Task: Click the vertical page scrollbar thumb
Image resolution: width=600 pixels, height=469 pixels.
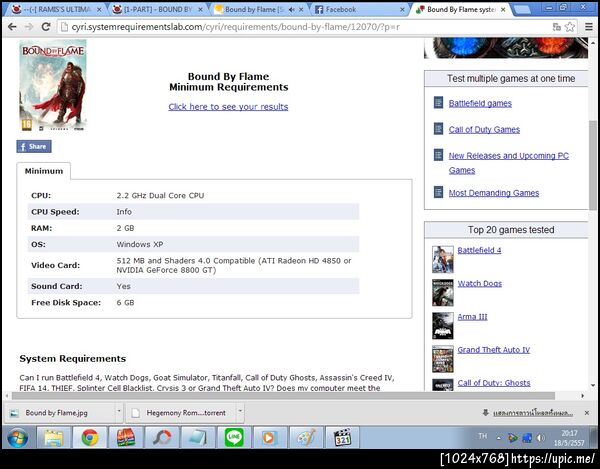Action: pyautogui.click(x=593, y=165)
